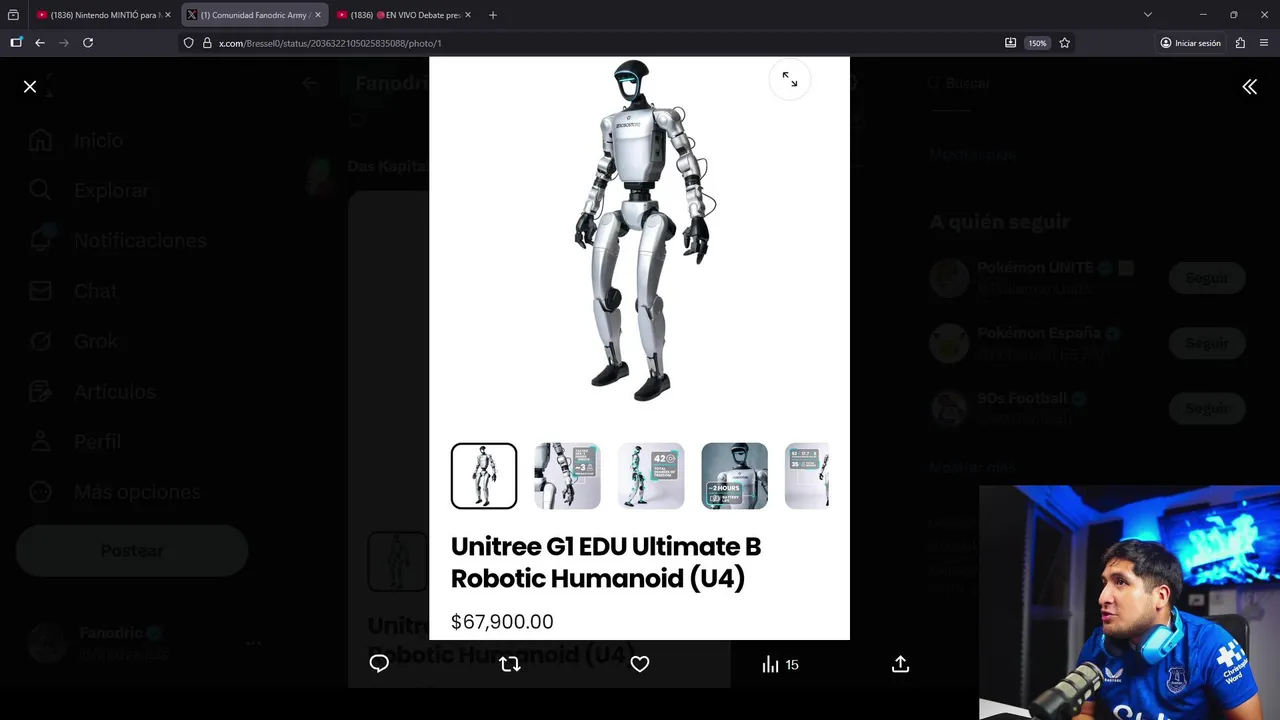The height and width of the screenshot is (720, 1280).
Task: Go forward in browser history
Action: click(64, 43)
